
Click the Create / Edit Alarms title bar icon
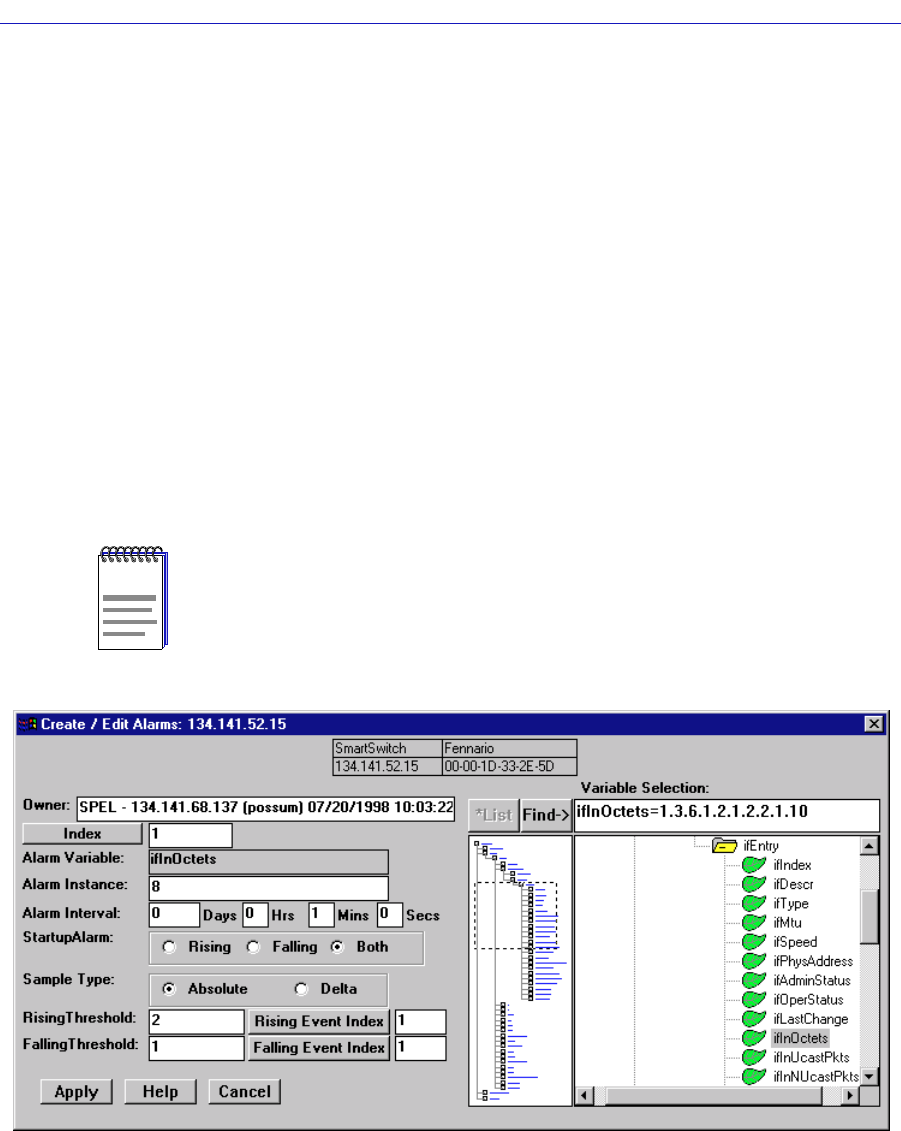click(27, 723)
